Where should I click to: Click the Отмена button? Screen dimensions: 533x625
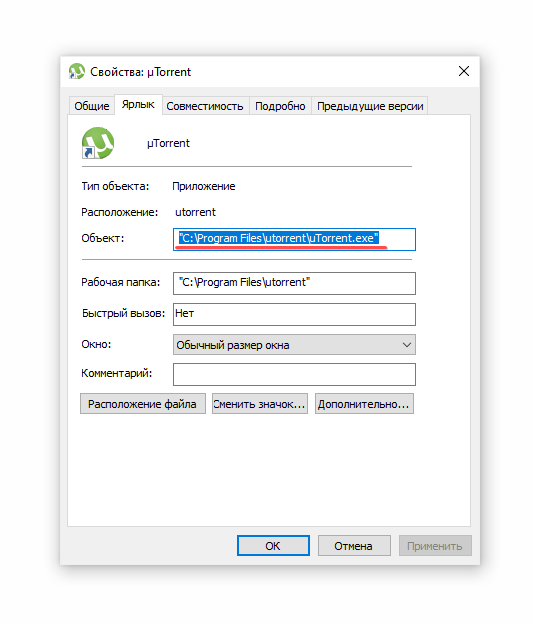click(x=354, y=546)
